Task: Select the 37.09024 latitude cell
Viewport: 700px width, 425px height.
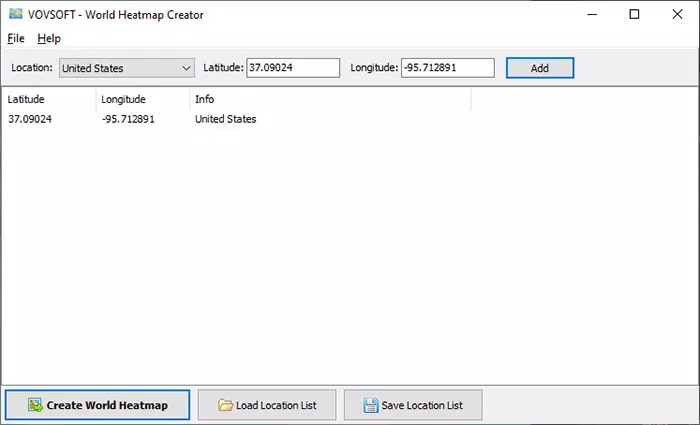Action: tap(30, 119)
